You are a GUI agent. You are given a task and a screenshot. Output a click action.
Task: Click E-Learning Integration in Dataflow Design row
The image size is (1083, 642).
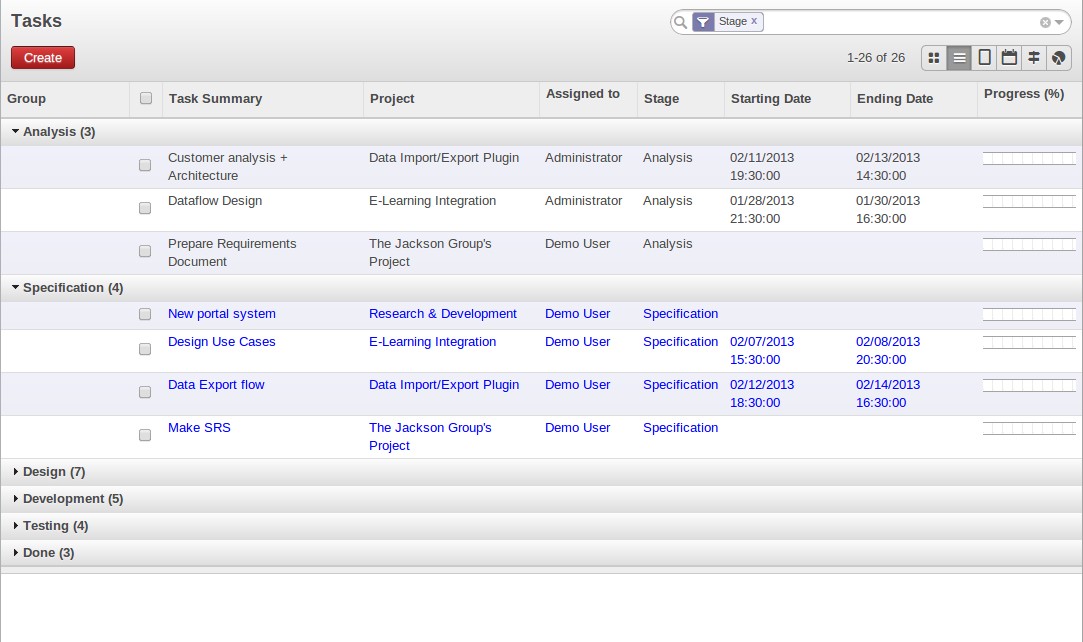(x=432, y=201)
